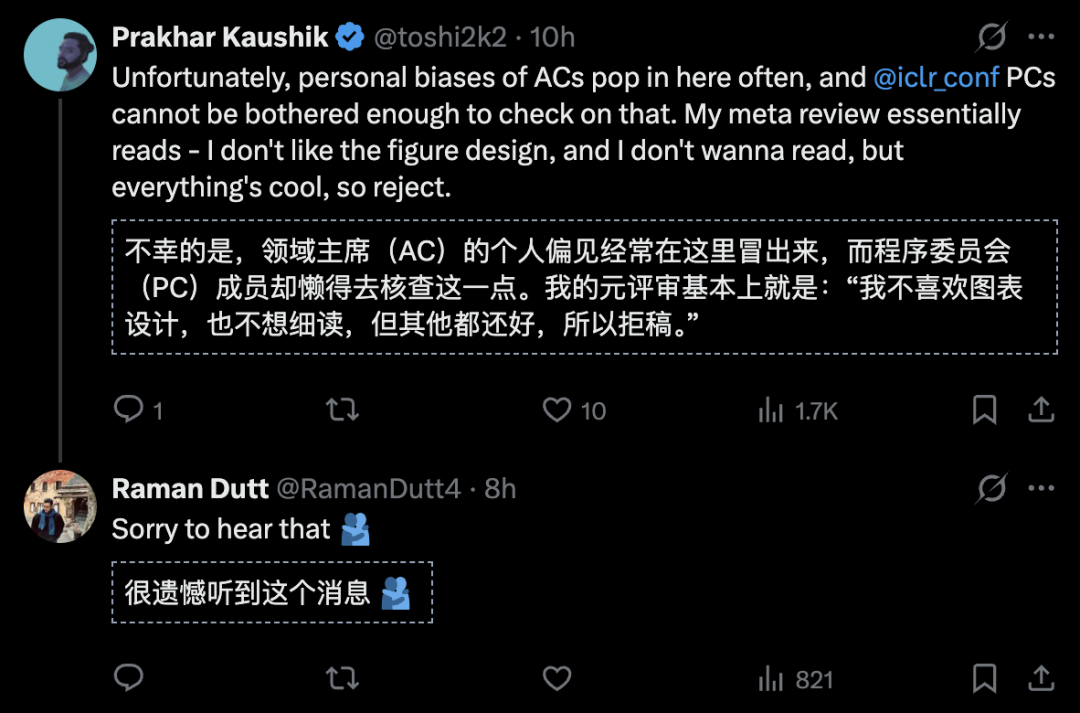This screenshot has height=713, width=1080.
Task: Open Grok icon on Raman's reply
Action: [991, 489]
